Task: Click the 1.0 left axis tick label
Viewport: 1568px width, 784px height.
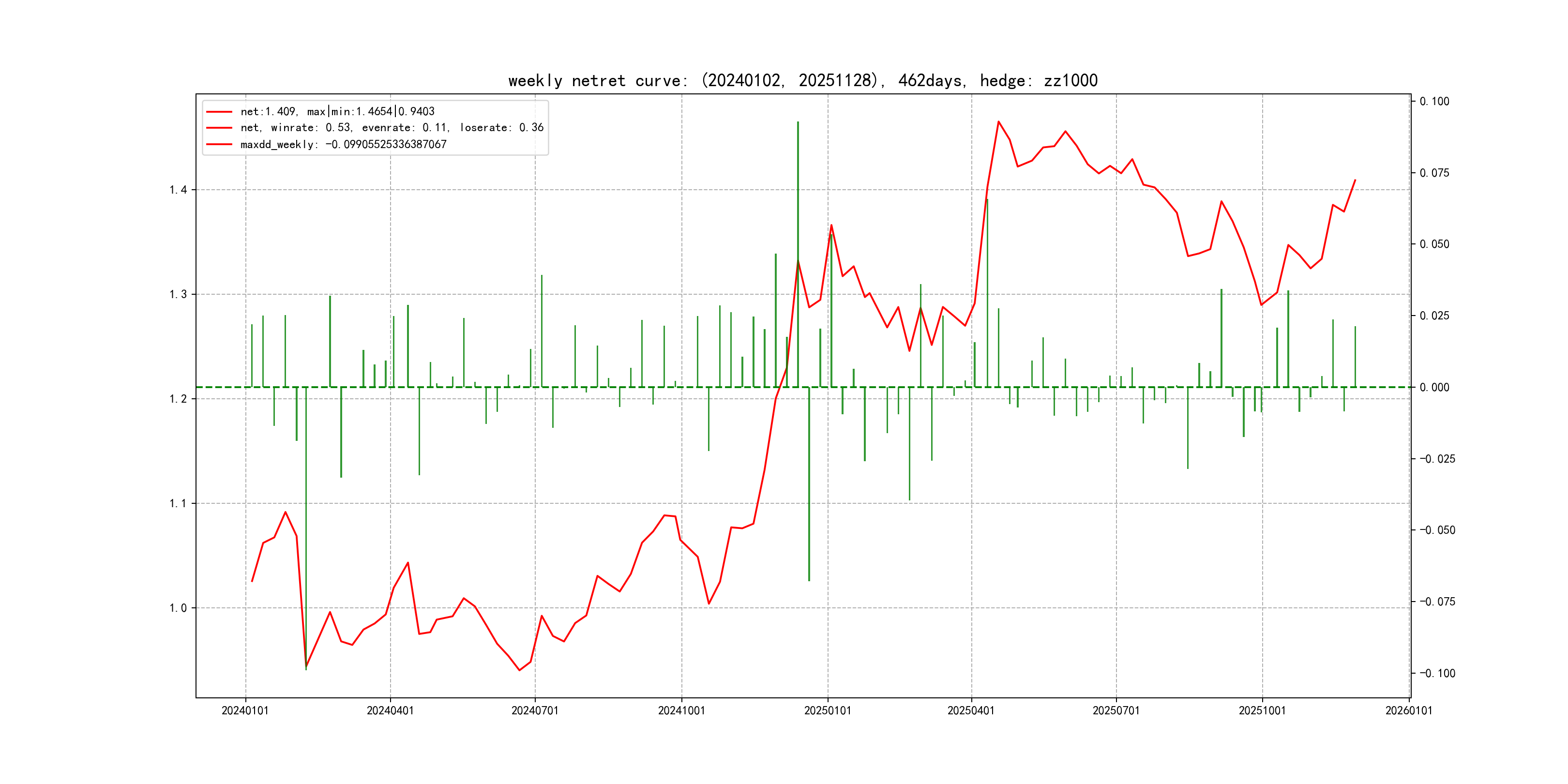Action: (x=178, y=608)
